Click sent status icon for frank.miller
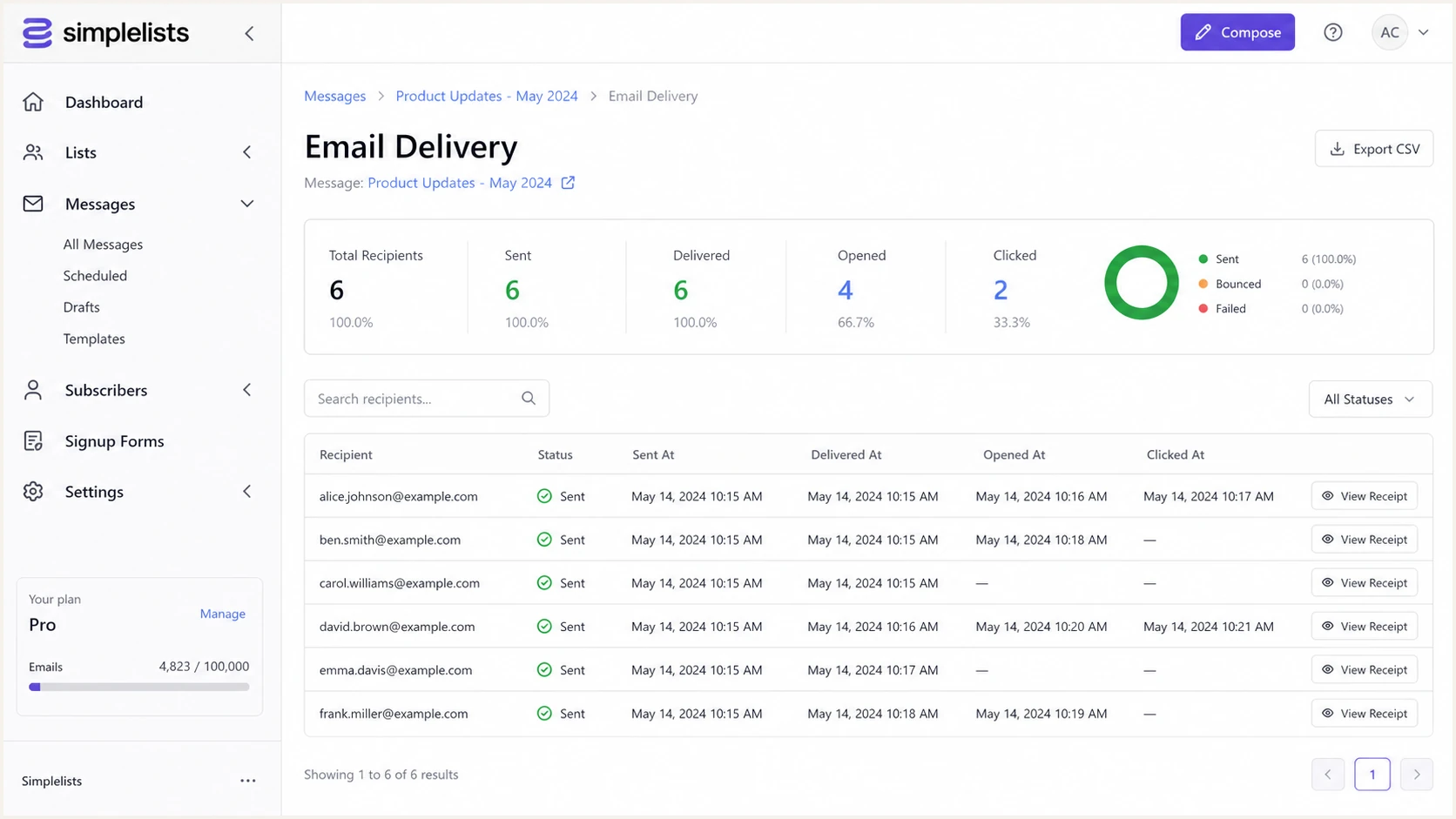The height and width of the screenshot is (819, 1456). coord(544,714)
